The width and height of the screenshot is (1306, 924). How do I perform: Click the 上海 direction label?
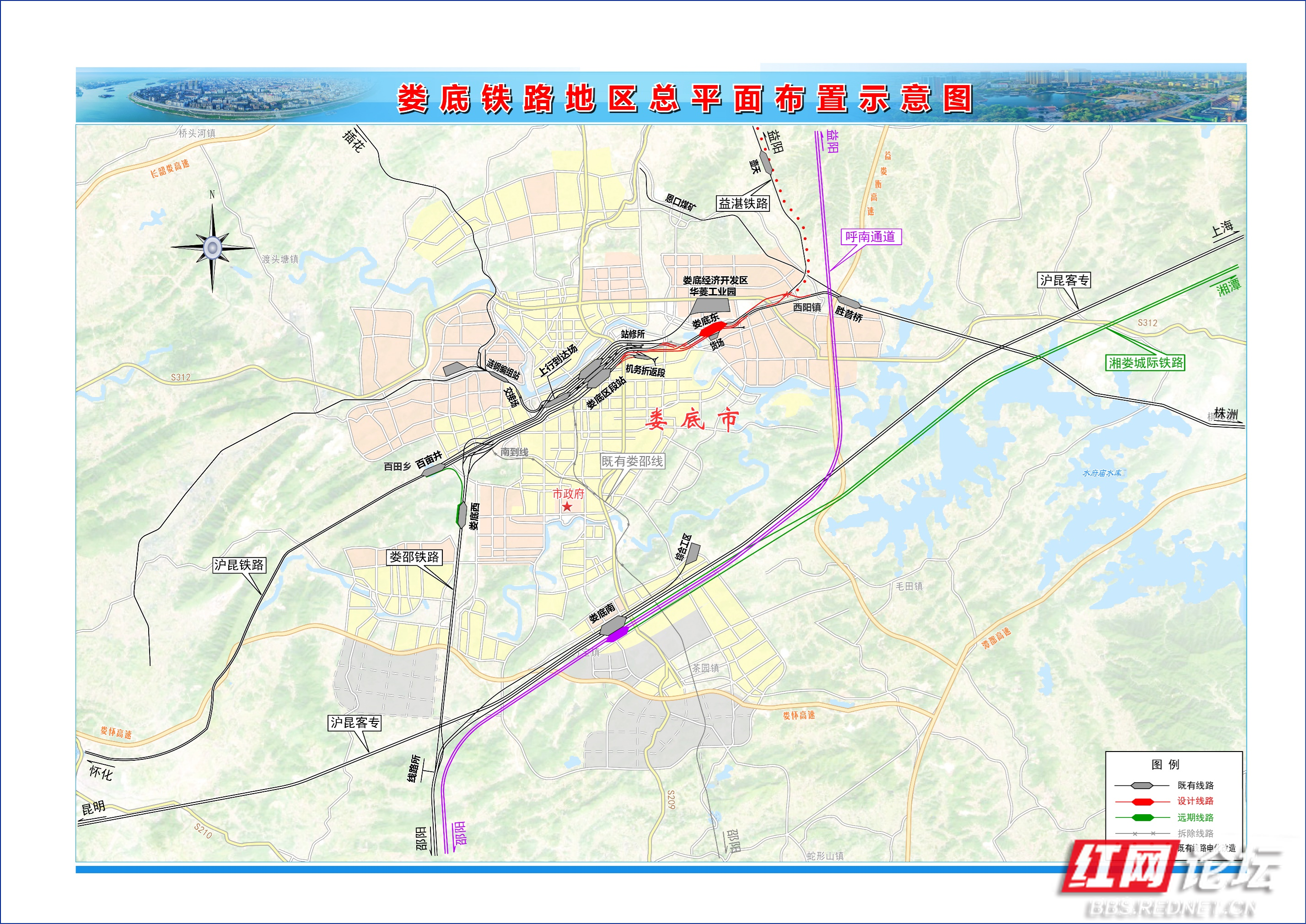[1222, 229]
